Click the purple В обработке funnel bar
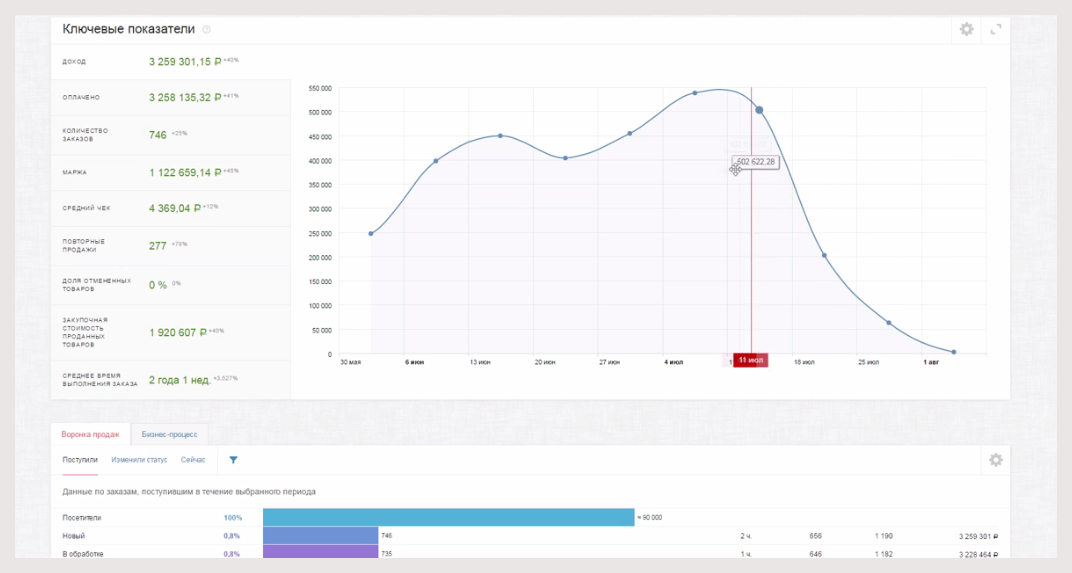This screenshot has width=1072, height=573. 320,553
